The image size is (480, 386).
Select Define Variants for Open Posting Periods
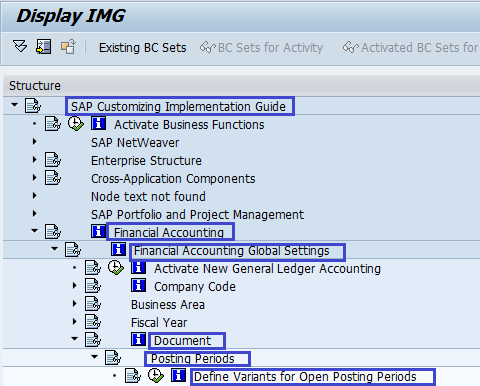pos(305,377)
